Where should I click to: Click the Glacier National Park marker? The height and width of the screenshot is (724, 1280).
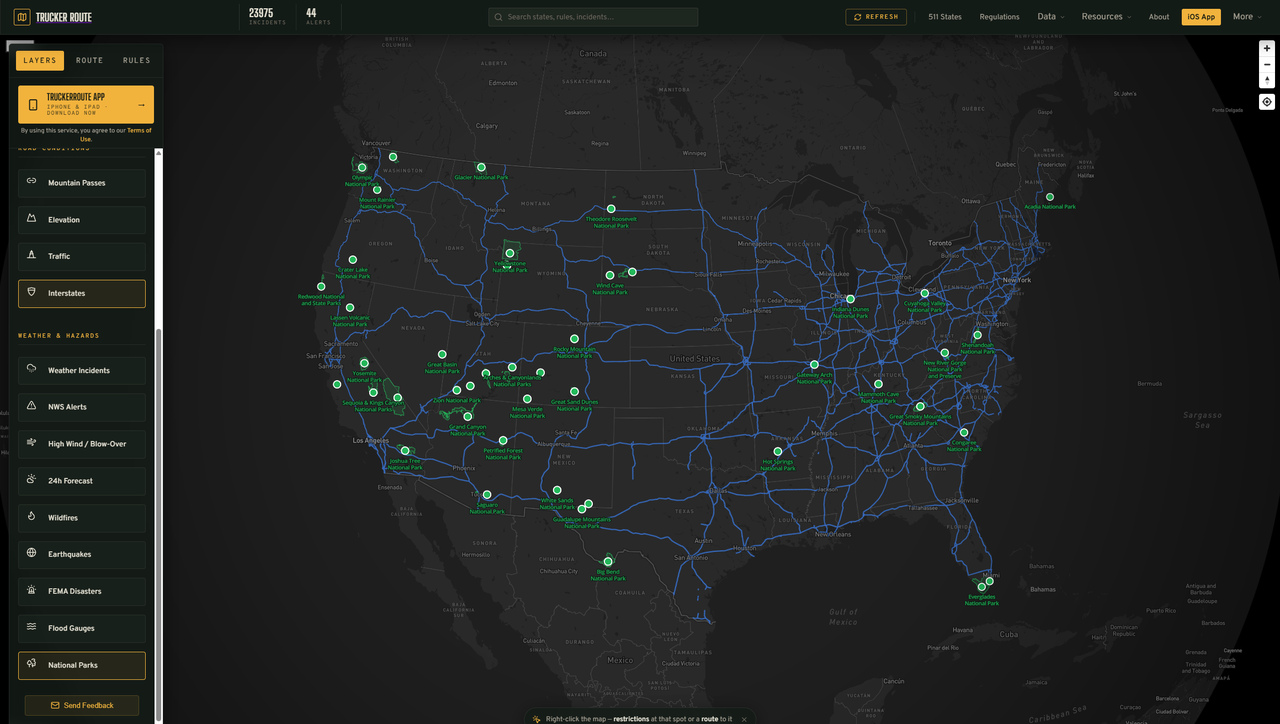click(x=481, y=167)
